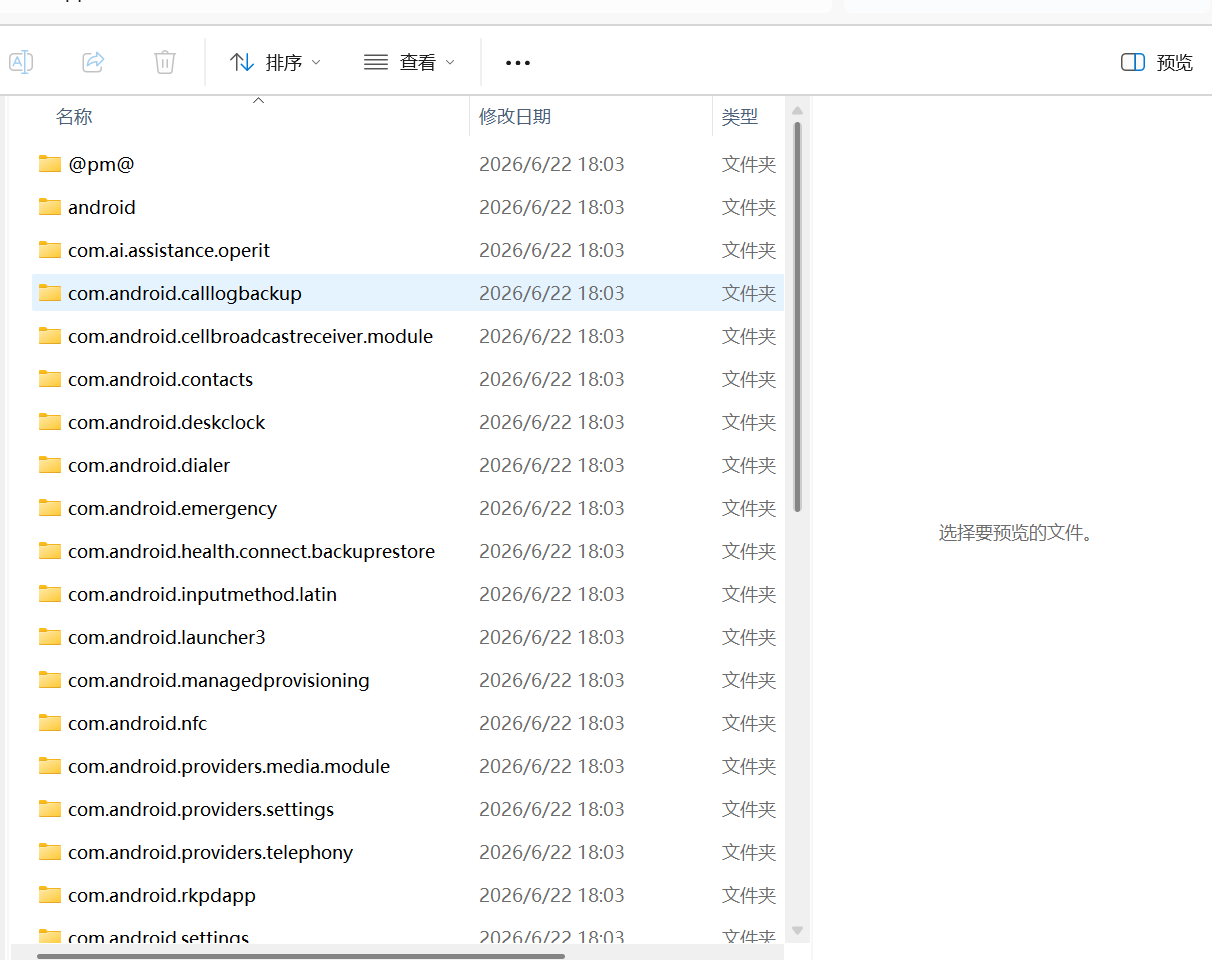The image size is (1212, 960).
Task: Toggle the 预览 preview pane
Action: pyautogui.click(x=1157, y=62)
